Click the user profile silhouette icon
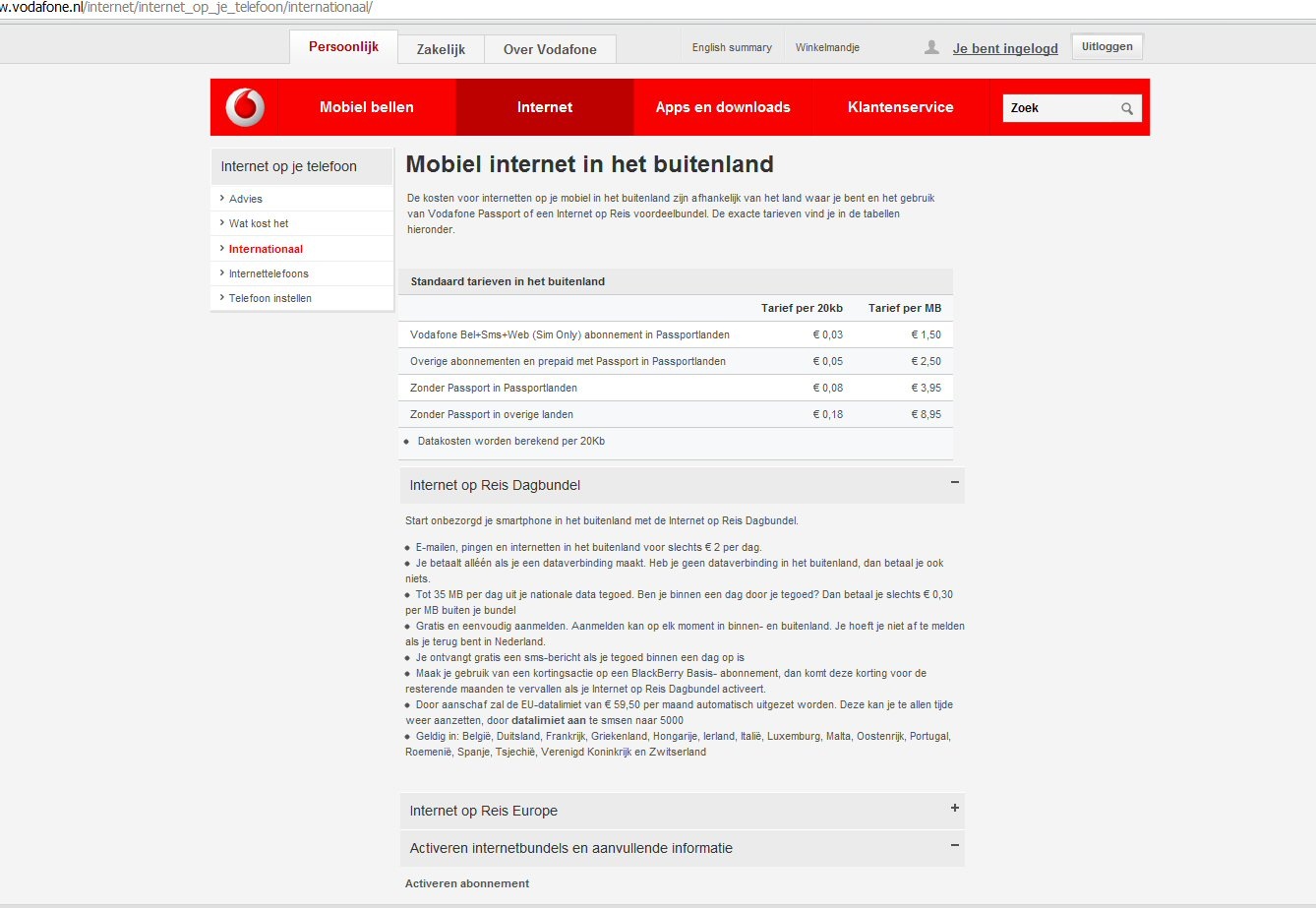 pos(931,47)
